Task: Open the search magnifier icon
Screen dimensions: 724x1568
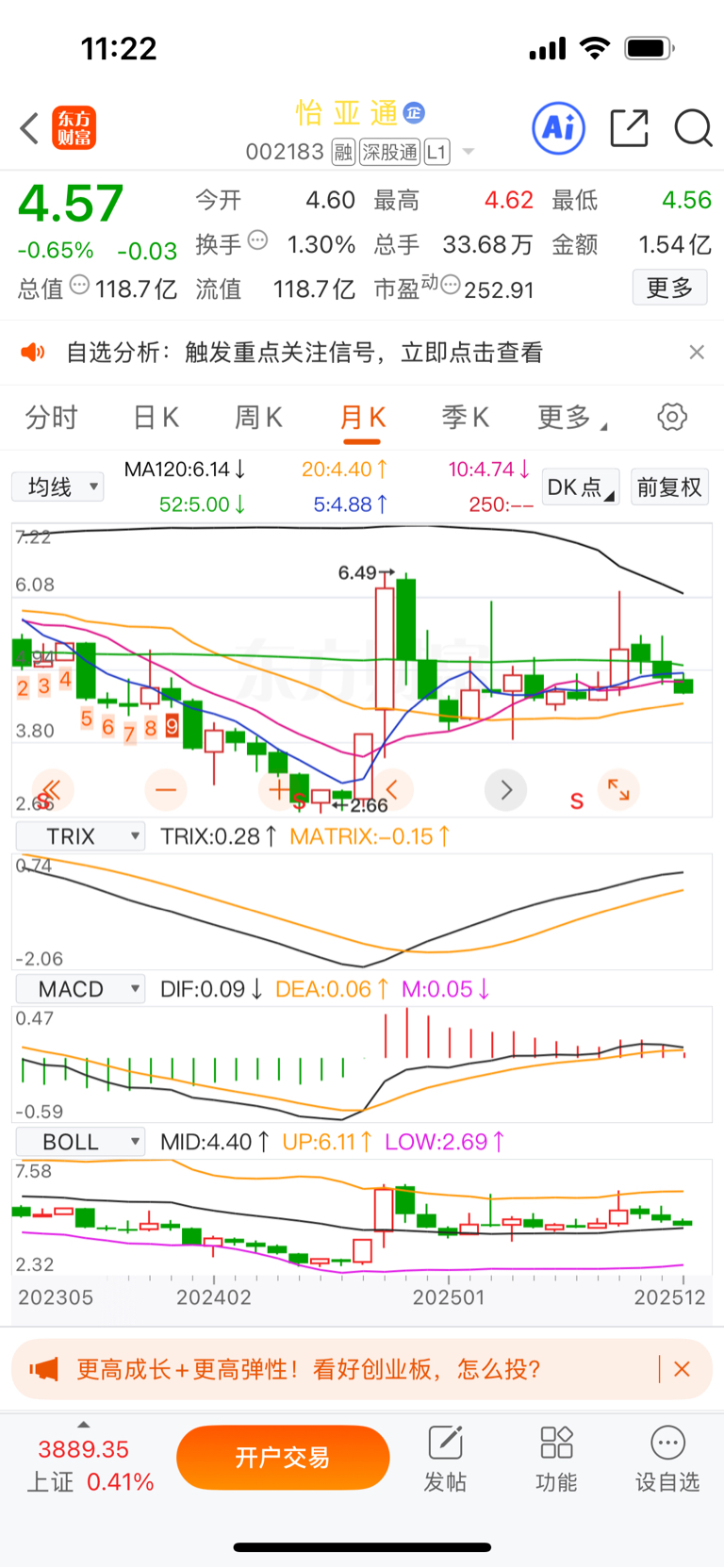Action: (693, 127)
